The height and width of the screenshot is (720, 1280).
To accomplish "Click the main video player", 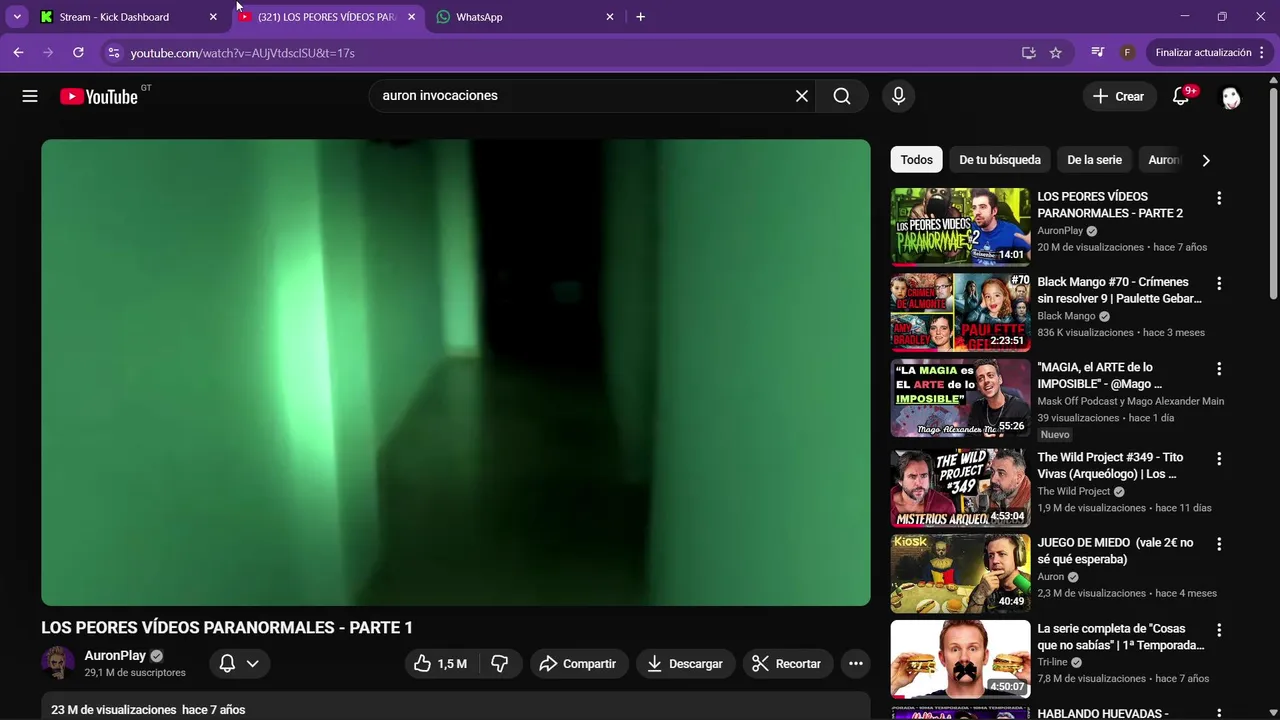I will click(x=456, y=372).
